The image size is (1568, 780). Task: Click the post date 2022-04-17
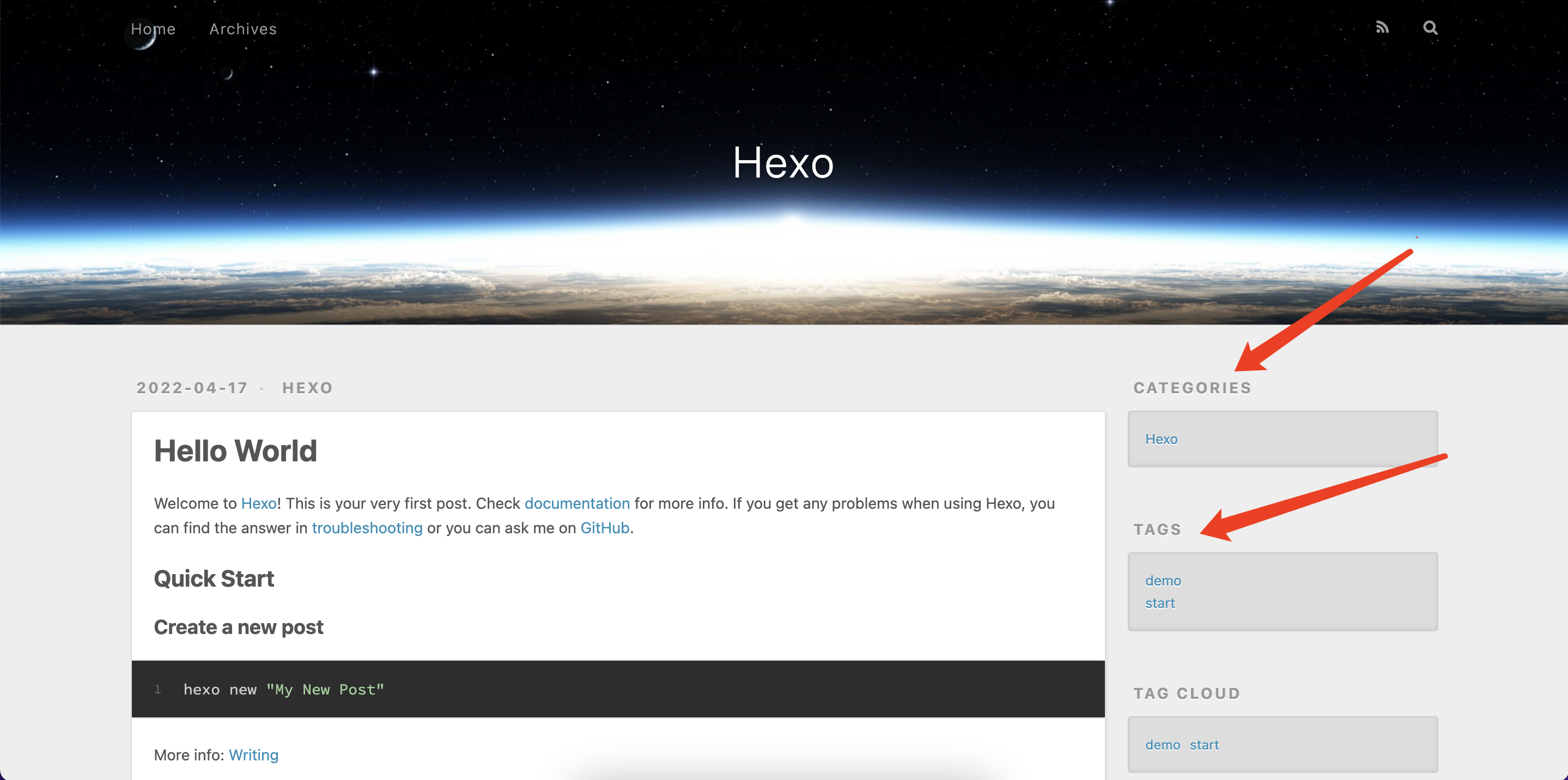point(192,388)
